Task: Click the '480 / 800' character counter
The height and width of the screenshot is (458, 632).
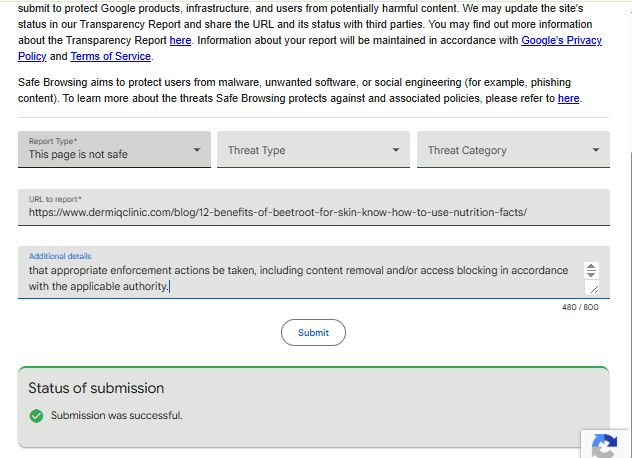Action: (580, 307)
